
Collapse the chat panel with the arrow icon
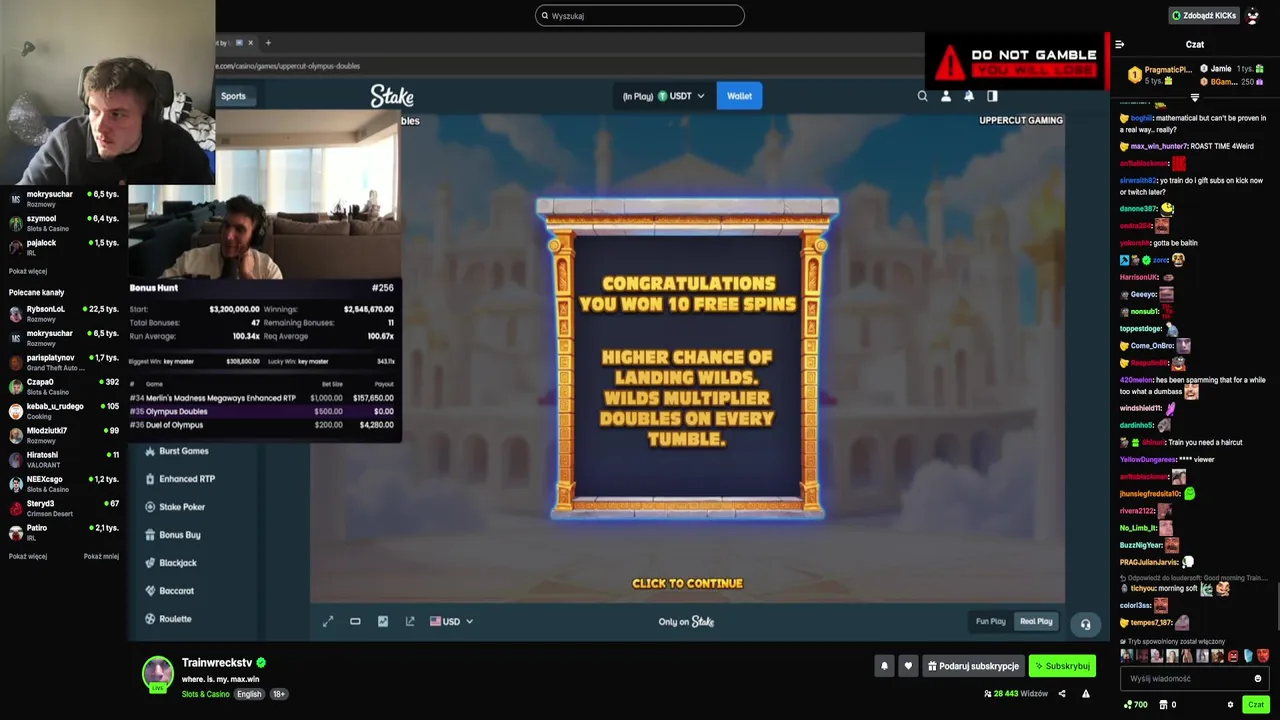point(1119,44)
